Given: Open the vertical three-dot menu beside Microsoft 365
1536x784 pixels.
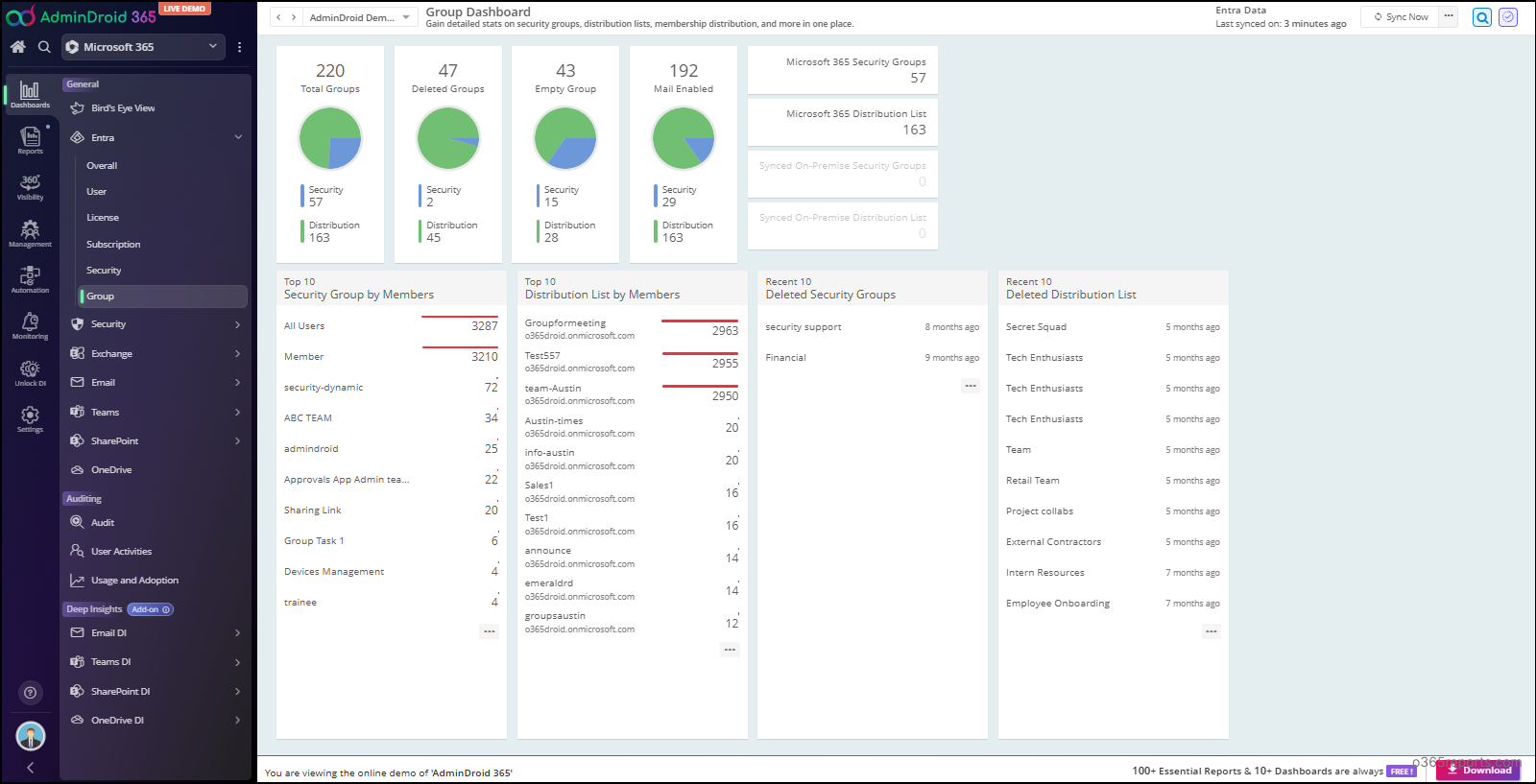Looking at the screenshot, I should pyautogui.click(x=239, y=46).
